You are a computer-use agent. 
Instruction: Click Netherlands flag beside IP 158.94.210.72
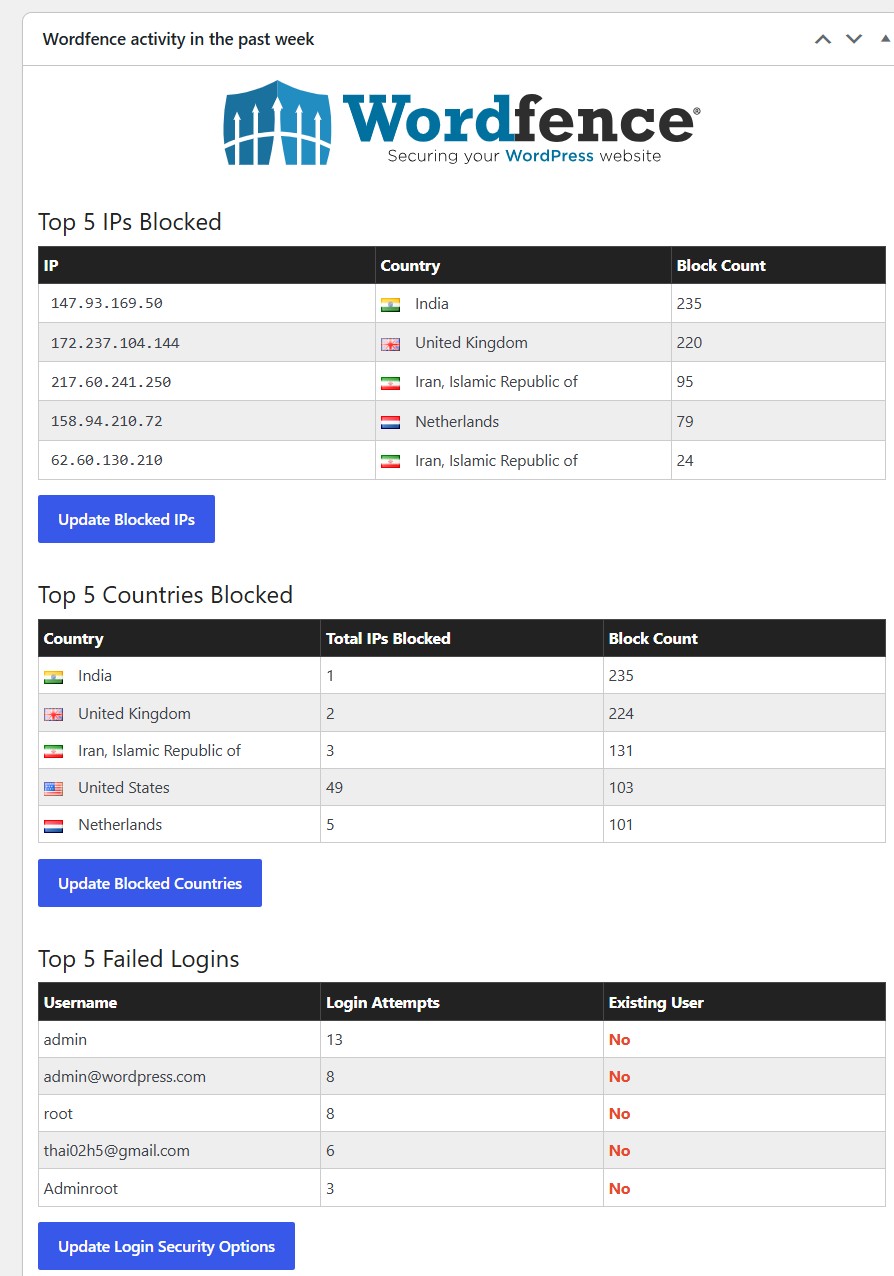[x=390, y=423]
